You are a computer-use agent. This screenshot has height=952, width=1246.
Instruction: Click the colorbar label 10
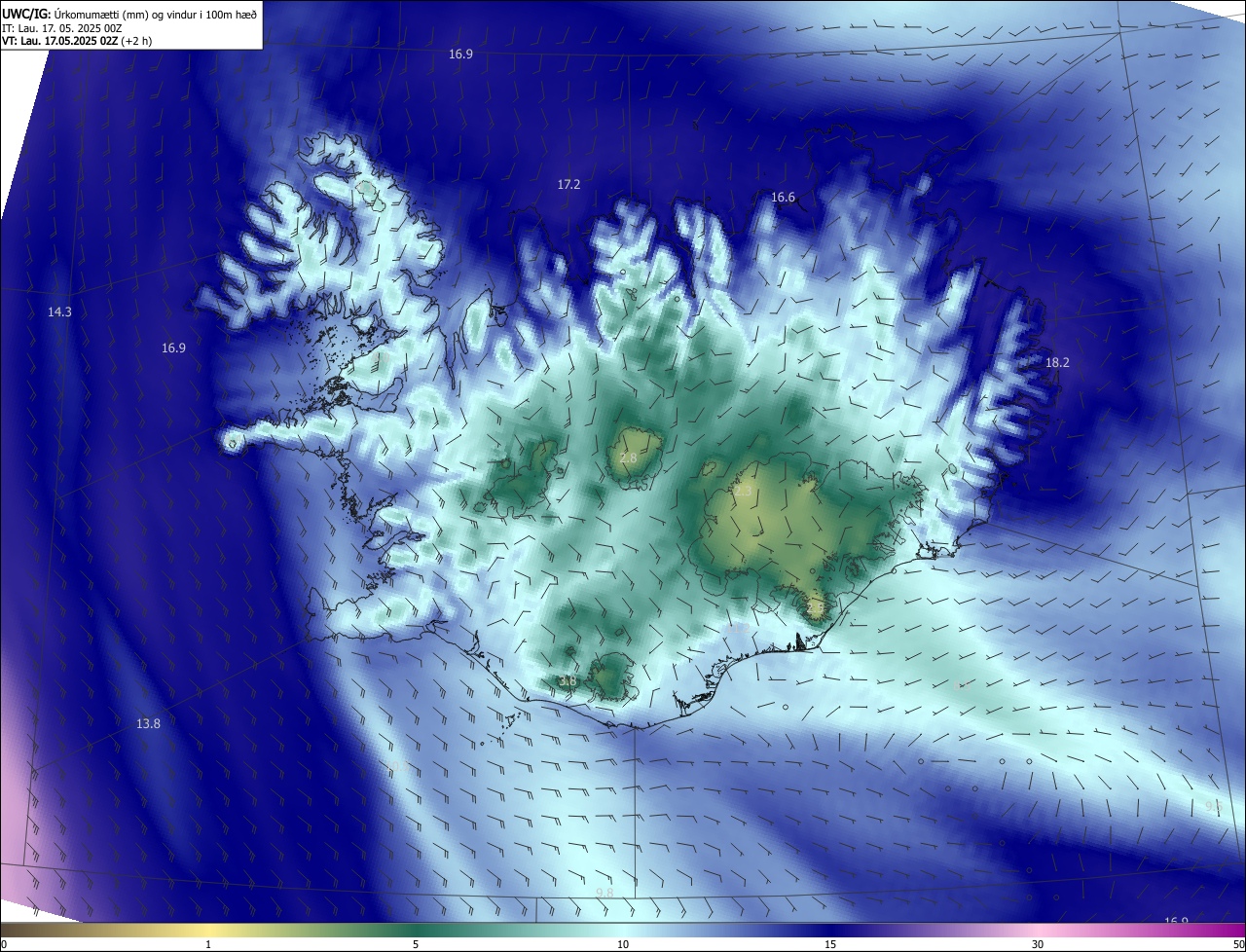(623, 944)
